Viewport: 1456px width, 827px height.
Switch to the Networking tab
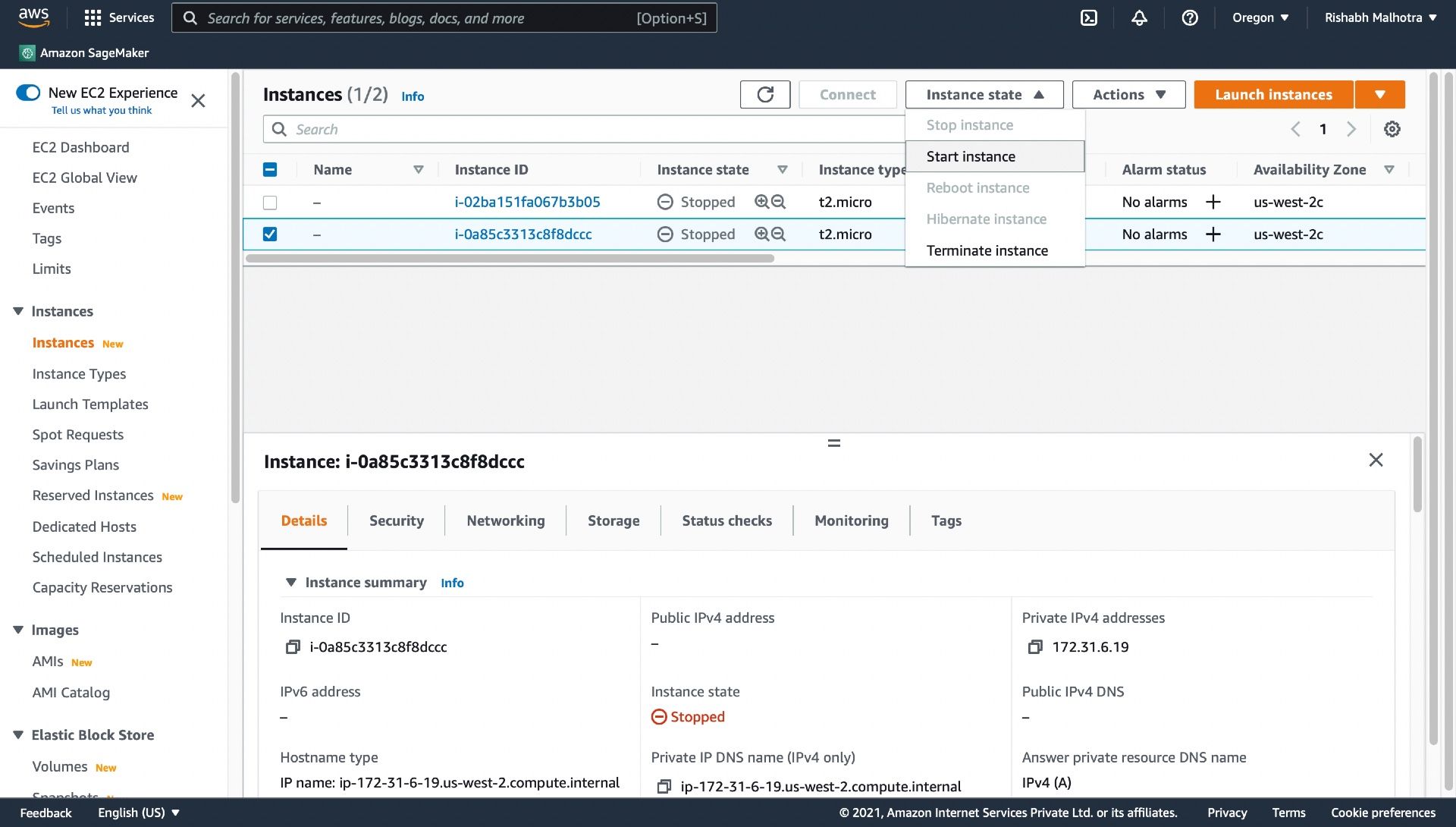(506, 520)
